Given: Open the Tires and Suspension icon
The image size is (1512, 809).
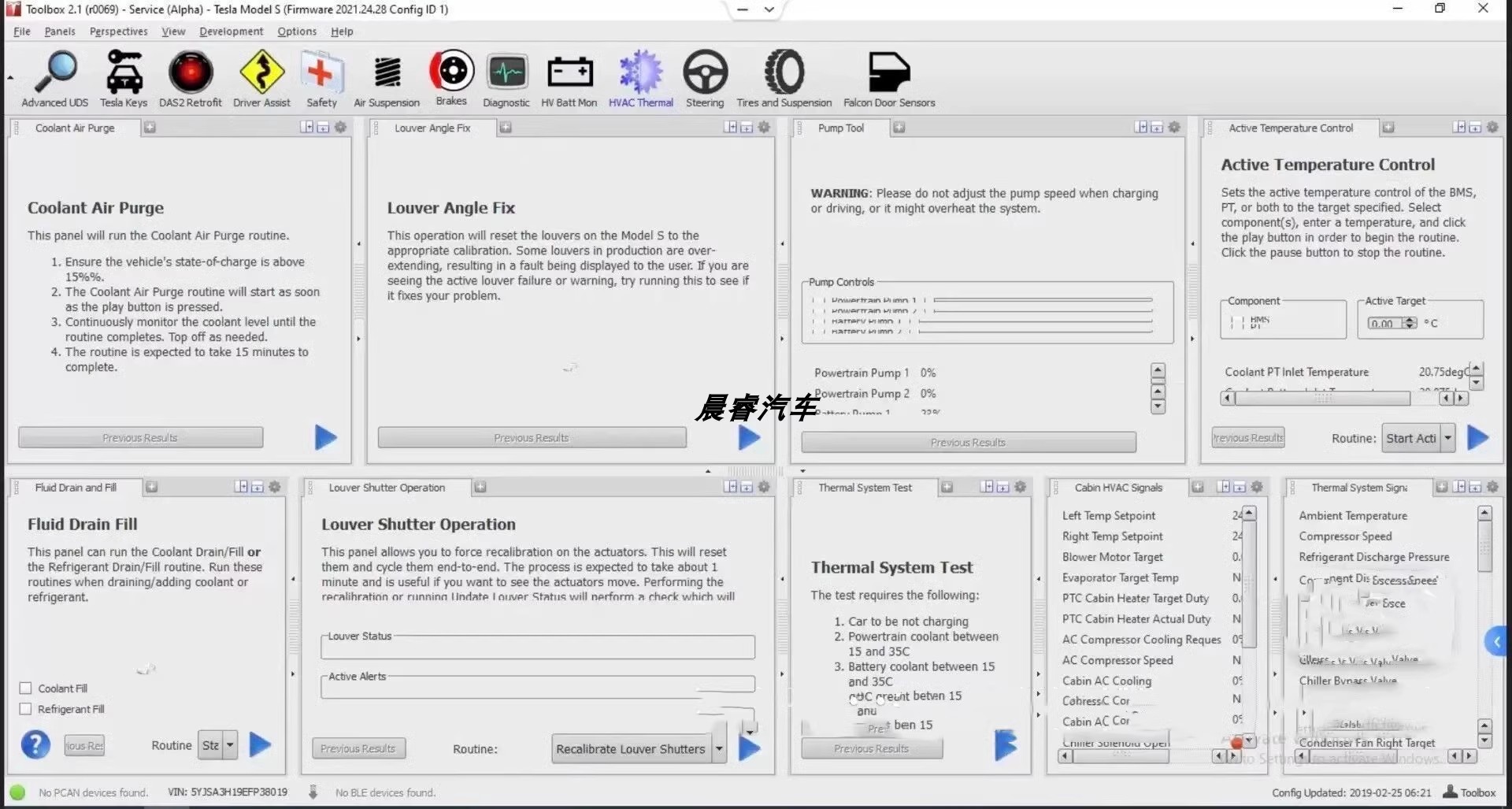Looking at the screenshot, I should pyautogui.click(x=784, y=78).
